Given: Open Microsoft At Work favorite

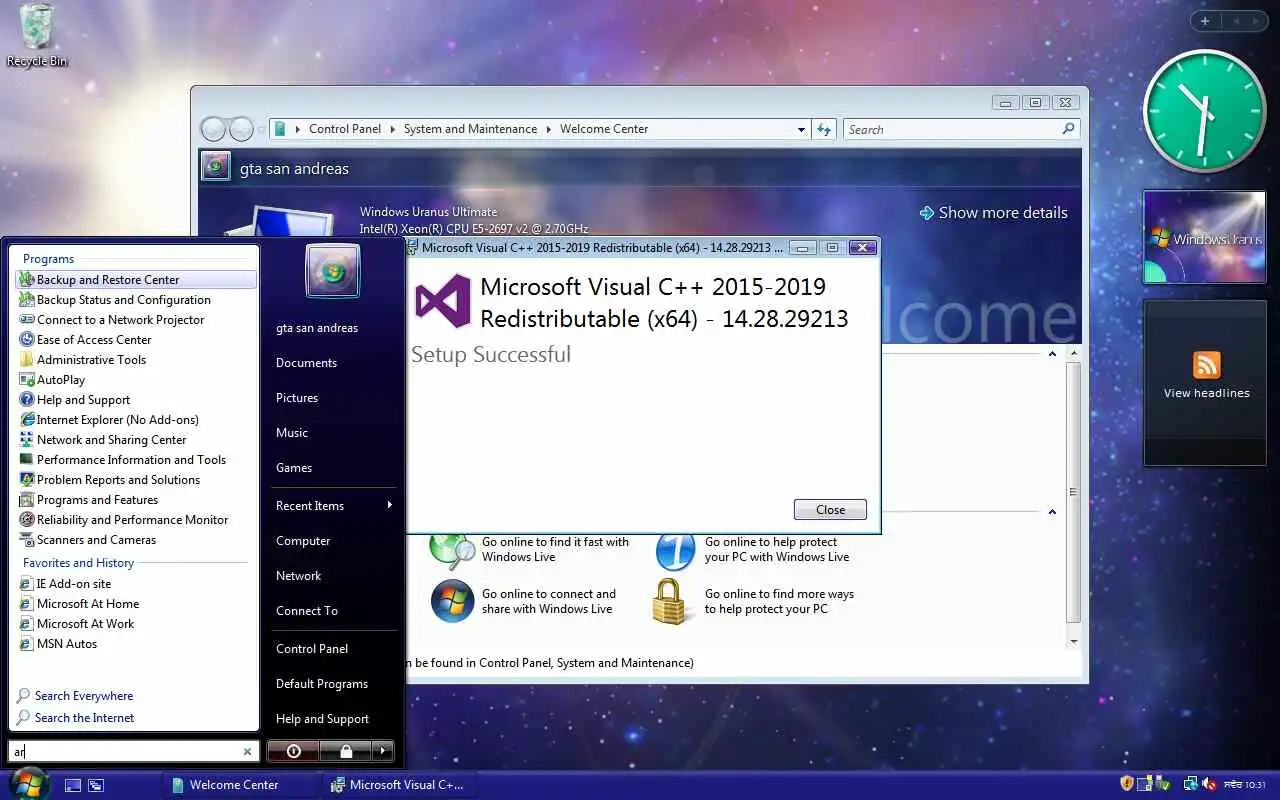Looking at the screenshot, I should (76, 624).
